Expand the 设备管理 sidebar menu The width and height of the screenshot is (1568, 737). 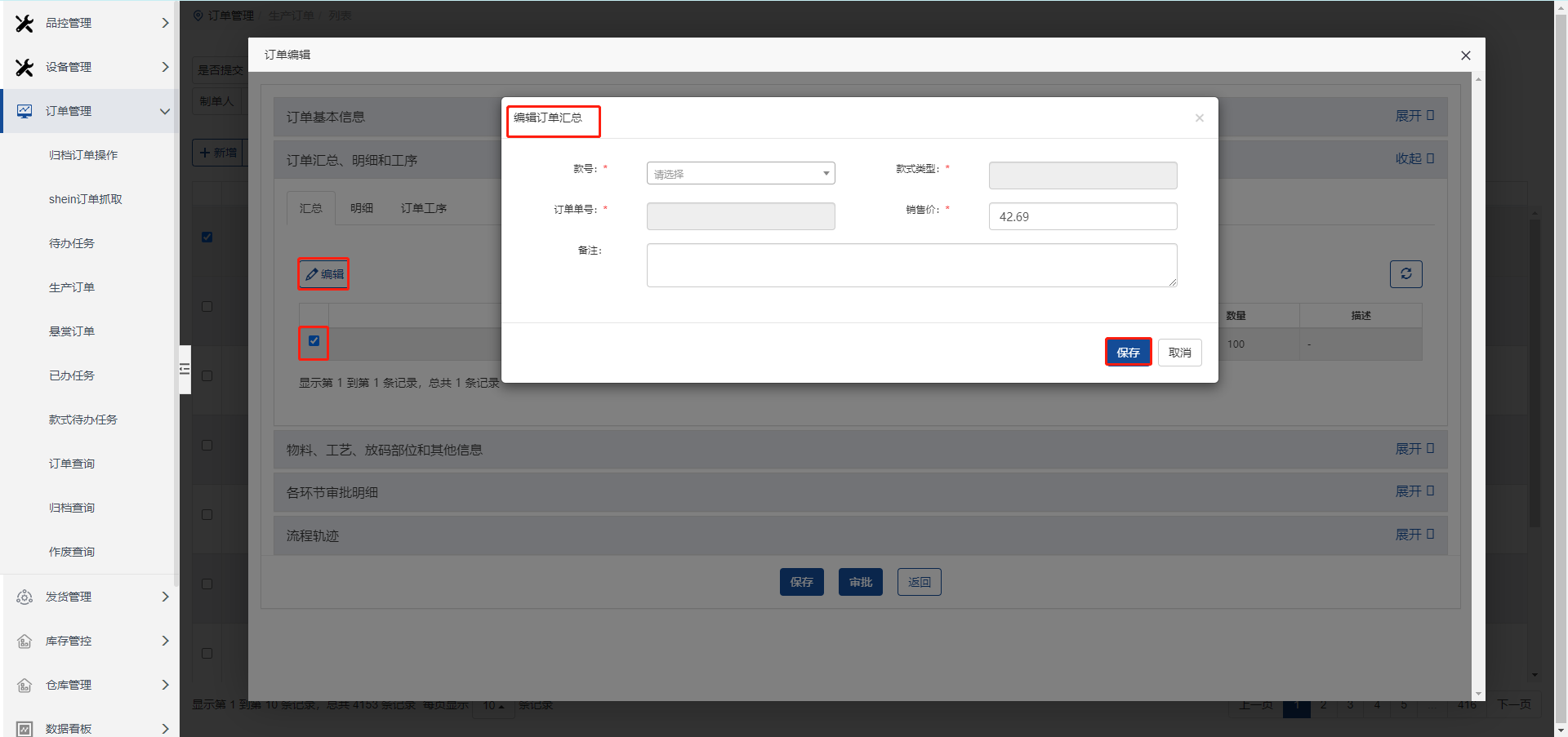(164, 67)
